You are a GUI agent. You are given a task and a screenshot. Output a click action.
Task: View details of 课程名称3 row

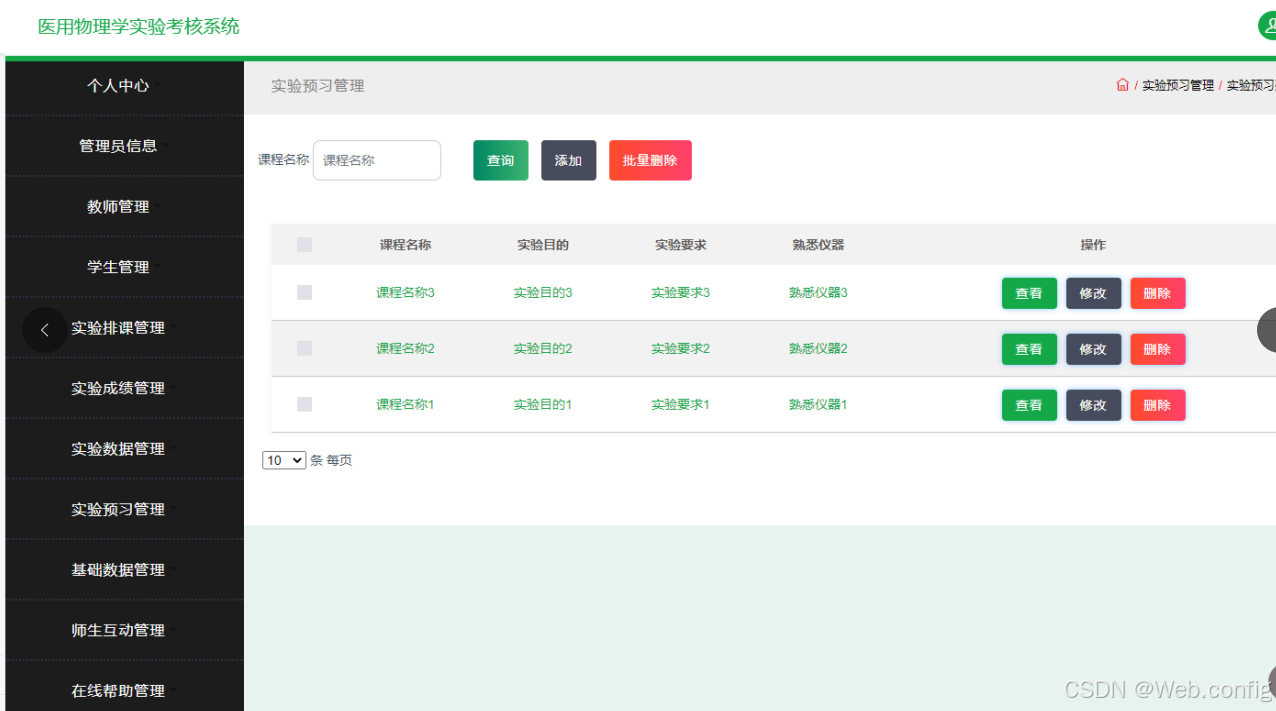1029,293
